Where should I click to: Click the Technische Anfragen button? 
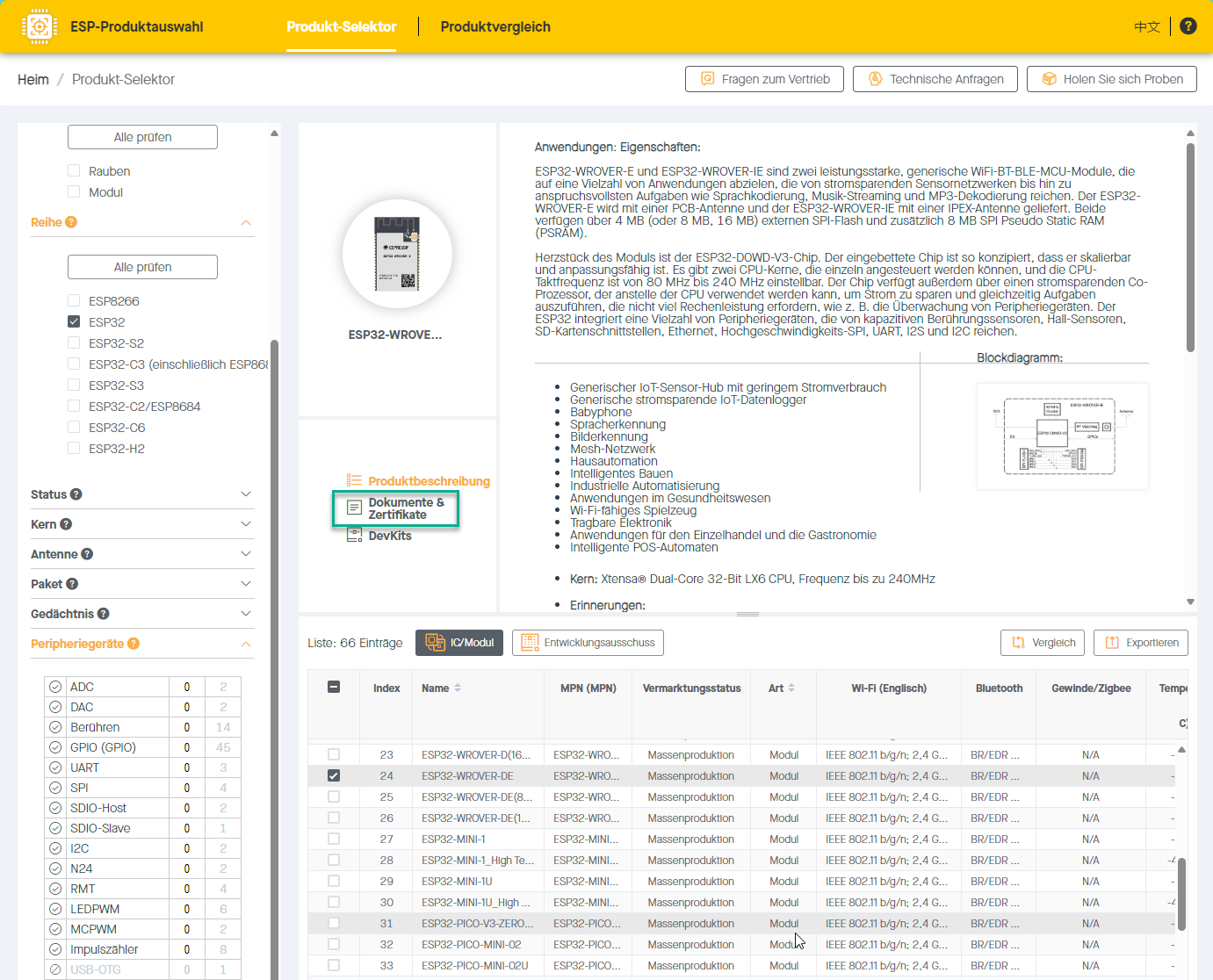(x=935, y=79)
